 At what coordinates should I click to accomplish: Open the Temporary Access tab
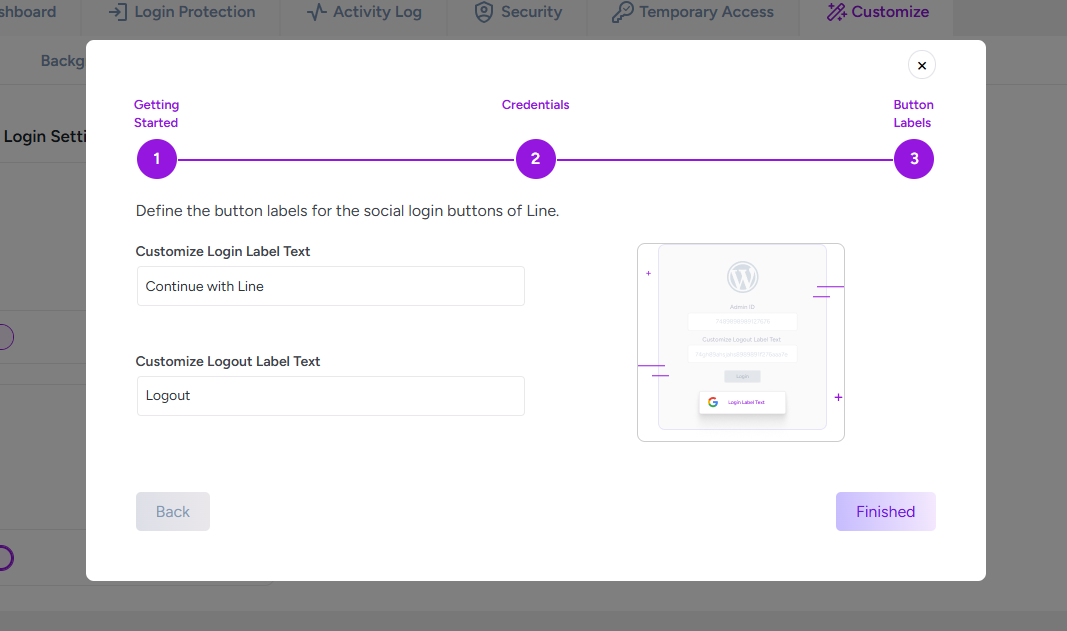706,13
